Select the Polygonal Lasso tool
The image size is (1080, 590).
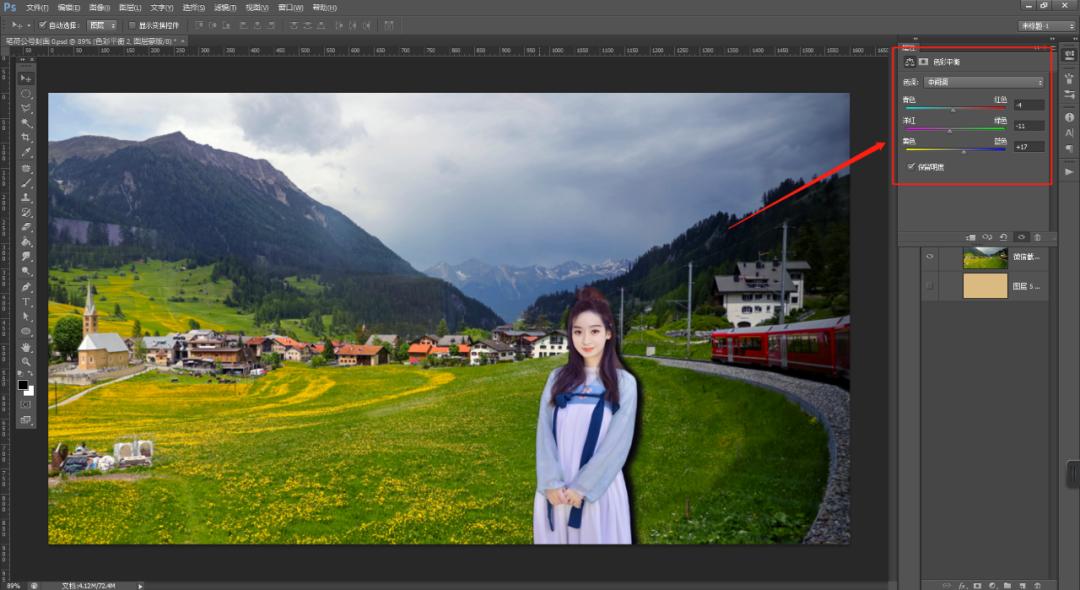pos(26,108)
